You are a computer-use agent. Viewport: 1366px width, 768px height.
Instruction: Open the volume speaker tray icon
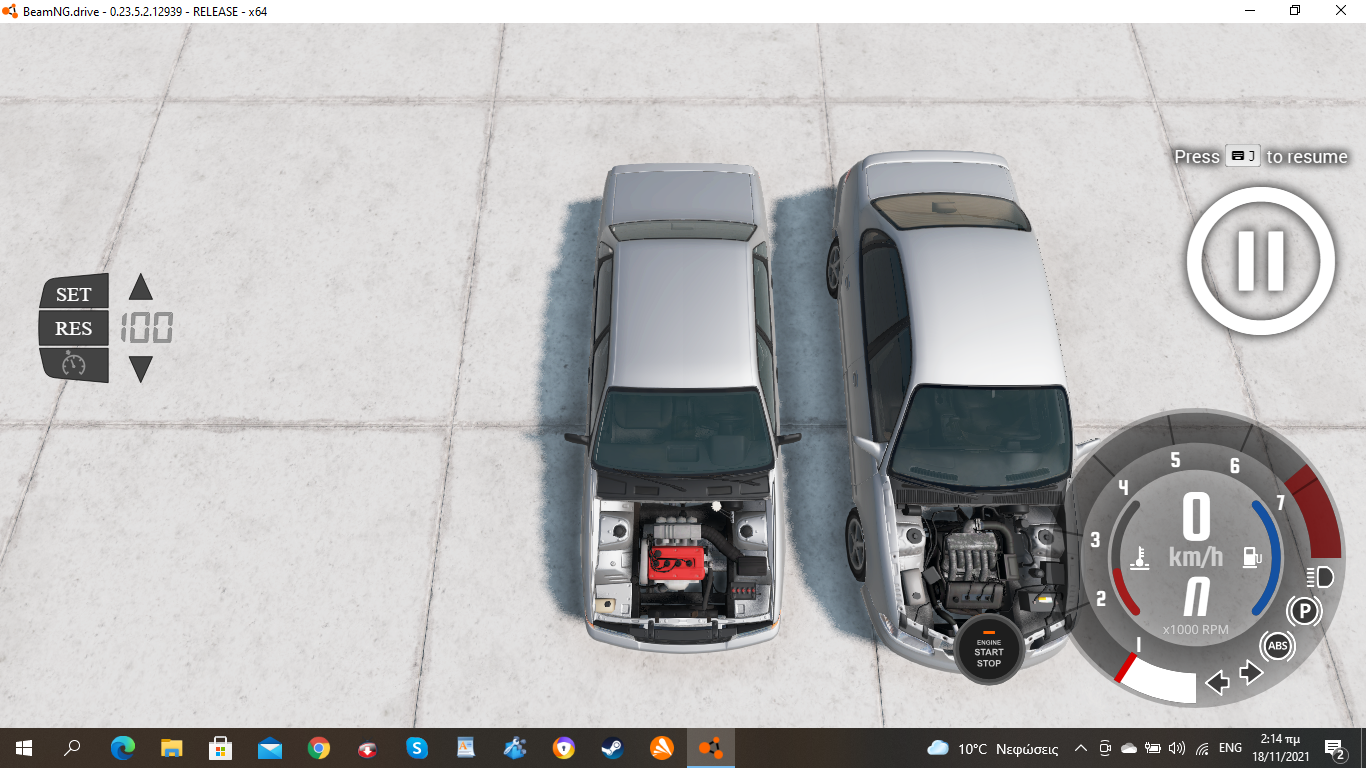[1177, 748]
